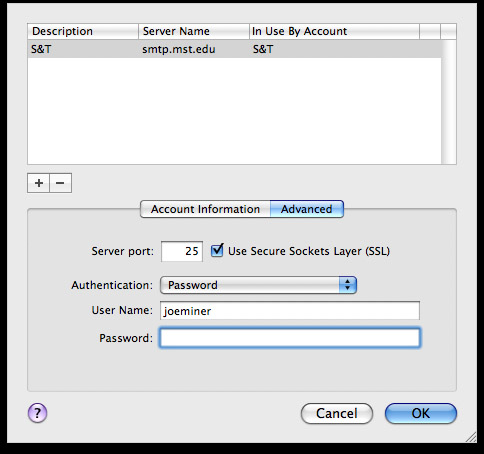The image size is (484, 454).
Task: Switch to the Account Information tab
Action: 205,209
